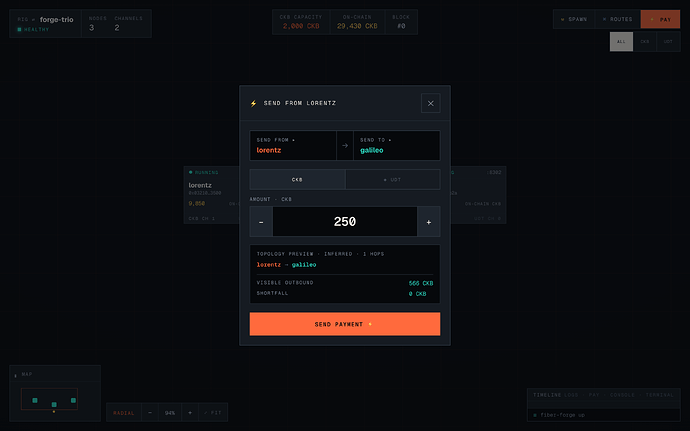Click the forge-trio rig name
690x431 pixels.
coord(57,19)
